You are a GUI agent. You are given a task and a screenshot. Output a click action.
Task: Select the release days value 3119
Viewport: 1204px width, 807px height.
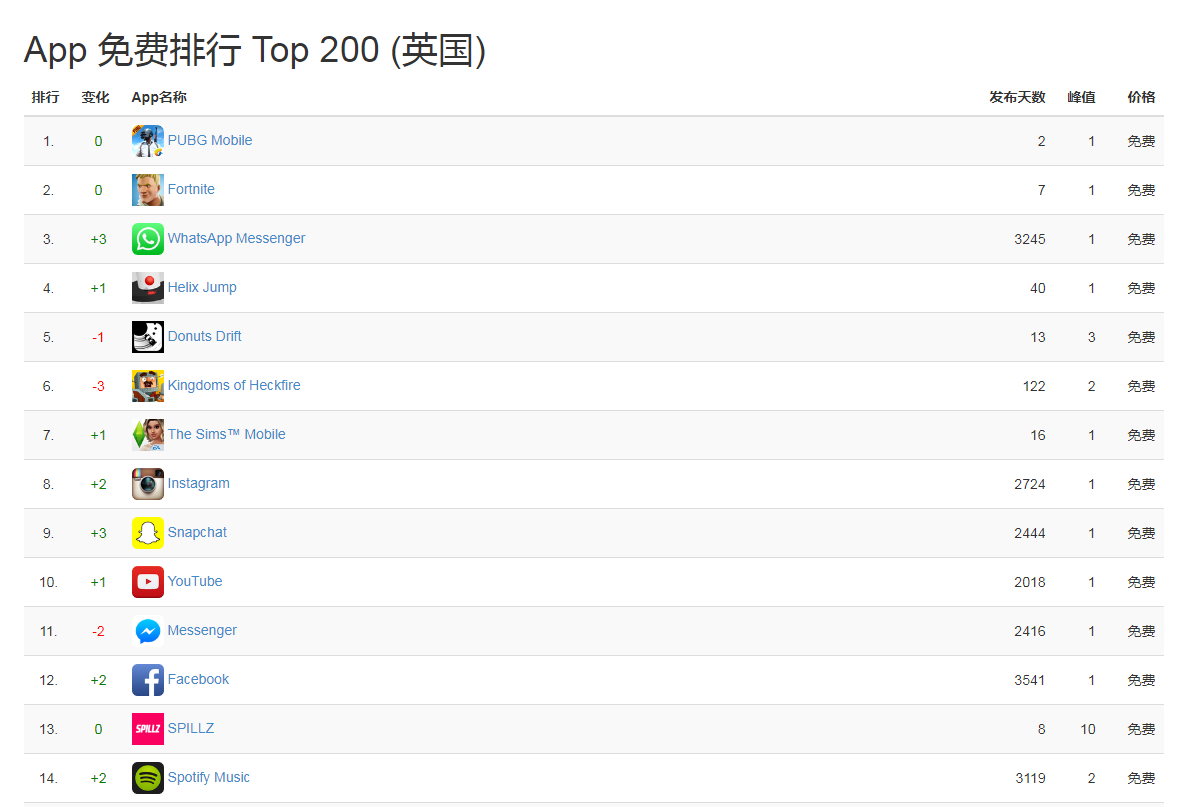tap(1030, 778)
